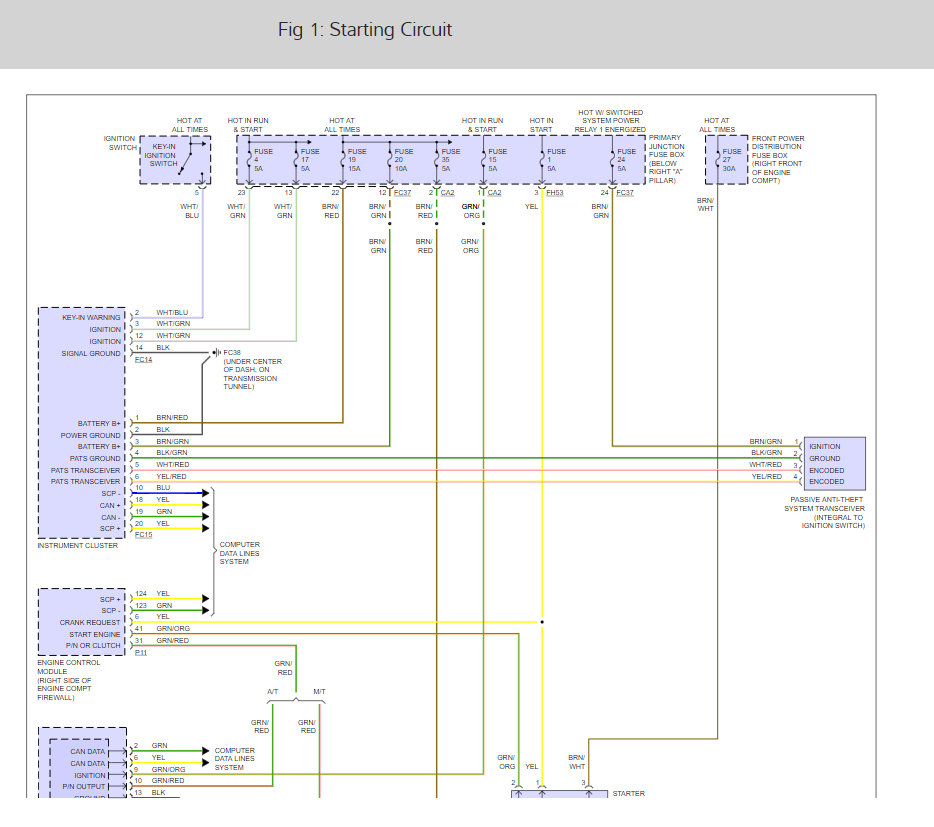Select the KEY-IN WARNING pin label
This screenshot has width=934, height=827.
point(91,318)
